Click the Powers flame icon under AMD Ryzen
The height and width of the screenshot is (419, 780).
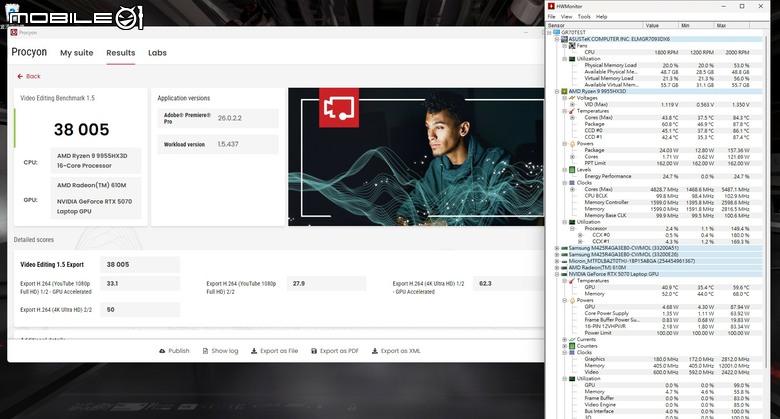coord(572,144)
